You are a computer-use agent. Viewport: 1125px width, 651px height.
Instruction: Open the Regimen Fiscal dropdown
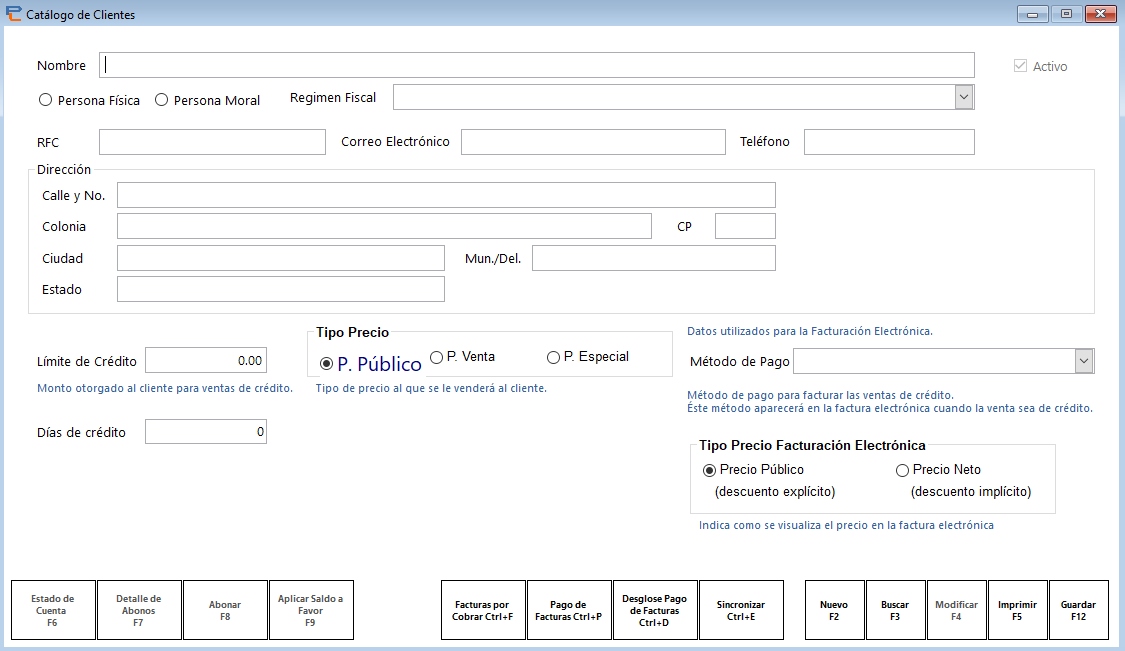[964, 97]
